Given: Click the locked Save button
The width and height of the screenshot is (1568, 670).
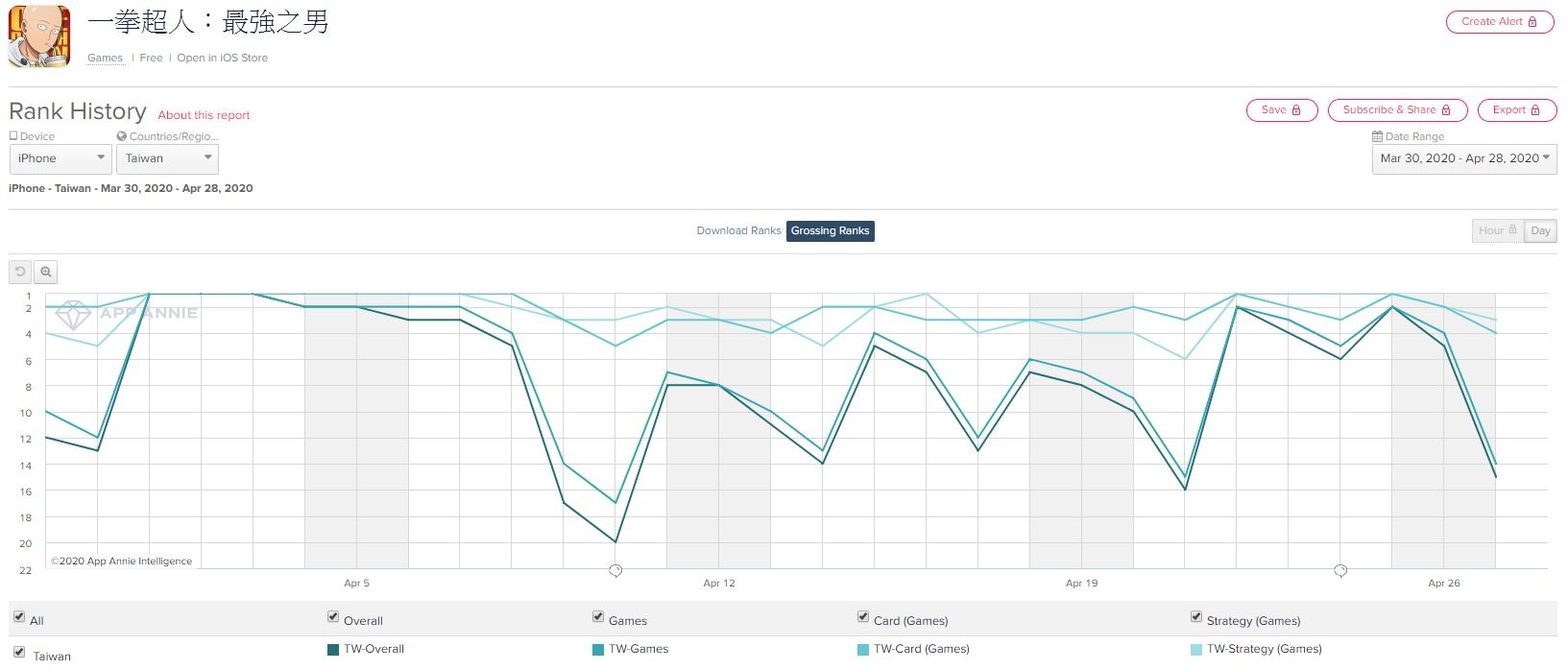Looking at the screenshot, I should tap(1281, 110).
